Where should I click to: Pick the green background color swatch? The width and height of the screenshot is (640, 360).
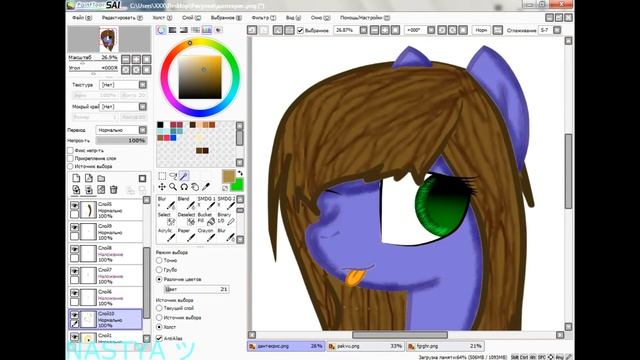237,185
